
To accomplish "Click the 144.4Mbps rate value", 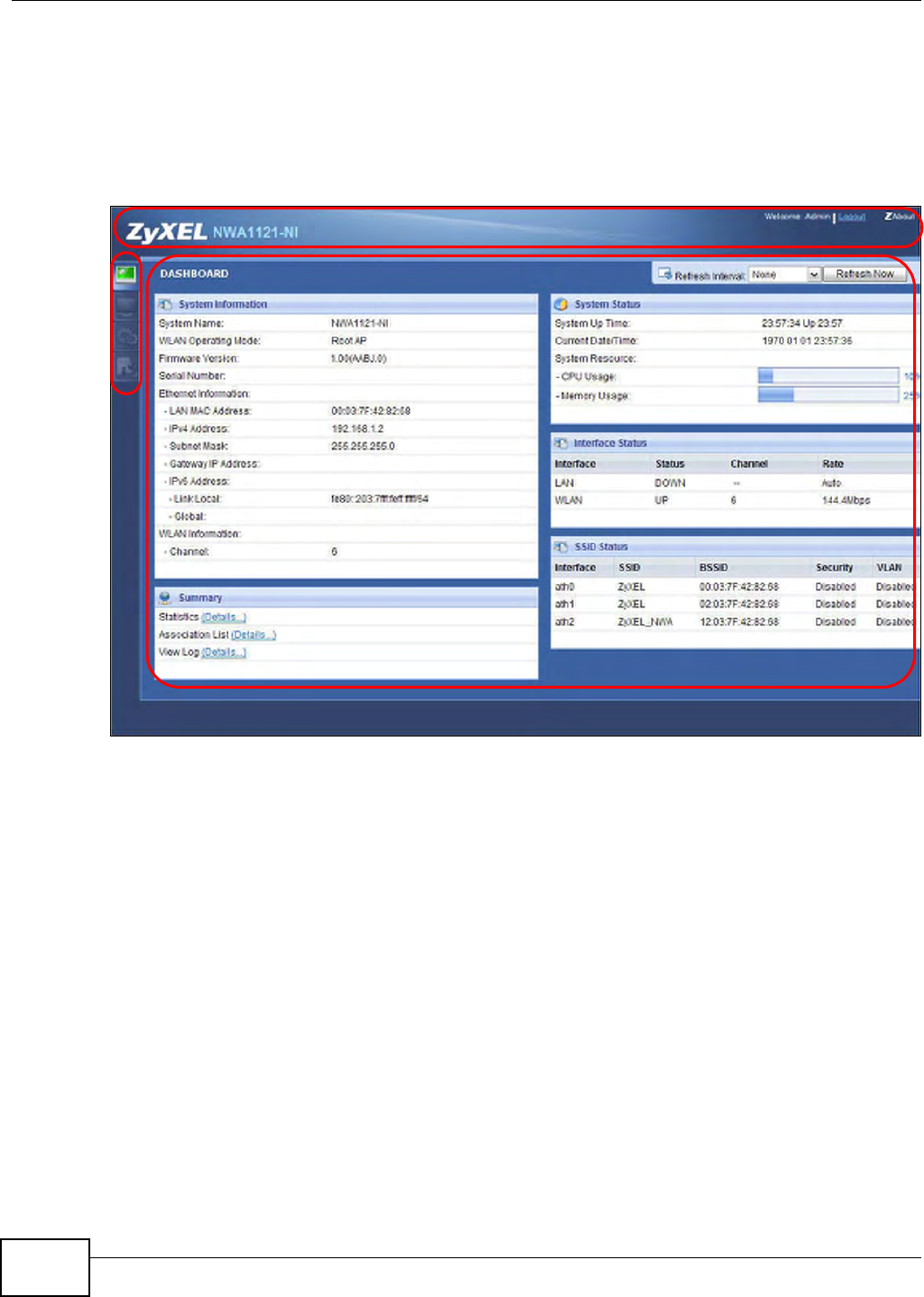I will click(846, 500).
